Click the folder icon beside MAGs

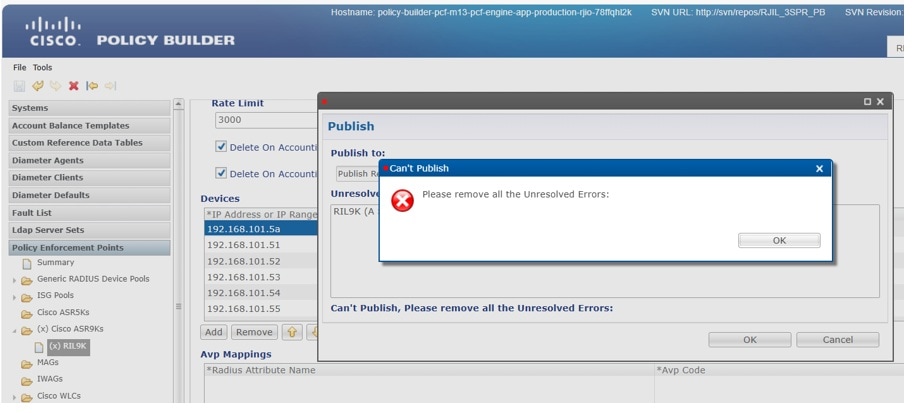click(27, 364)
